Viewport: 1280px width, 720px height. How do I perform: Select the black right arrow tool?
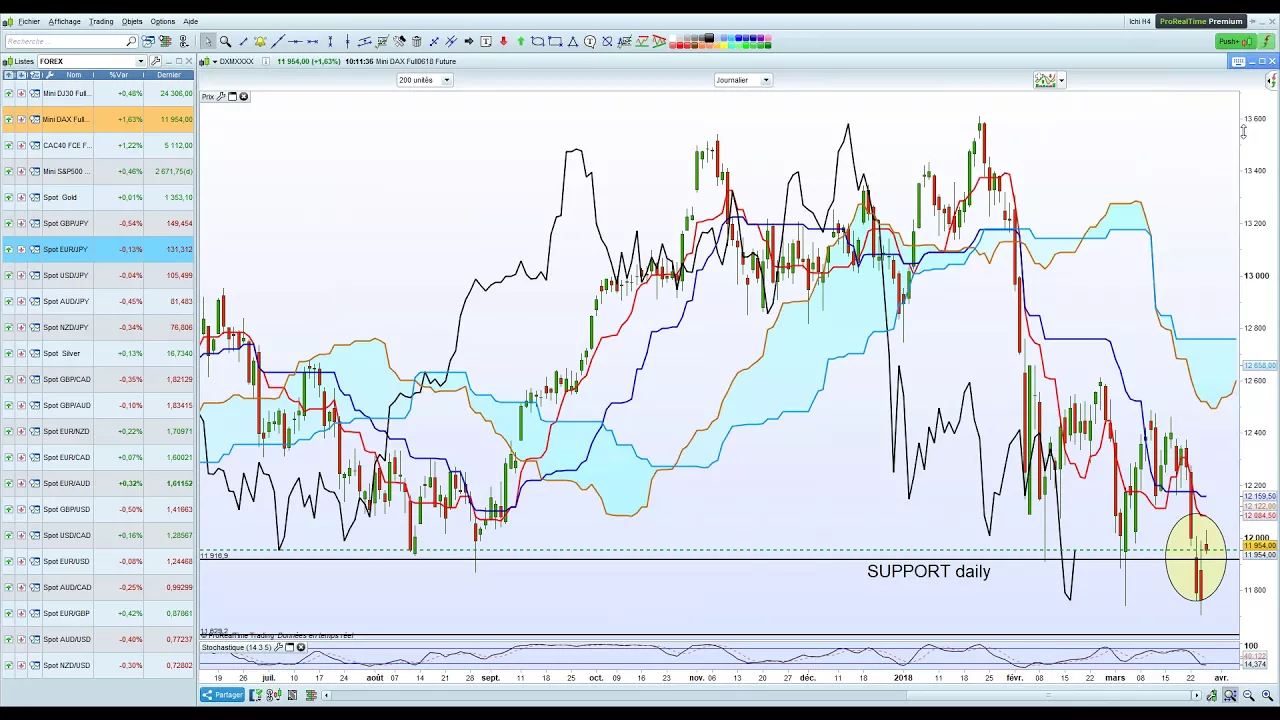click(468, 41)
